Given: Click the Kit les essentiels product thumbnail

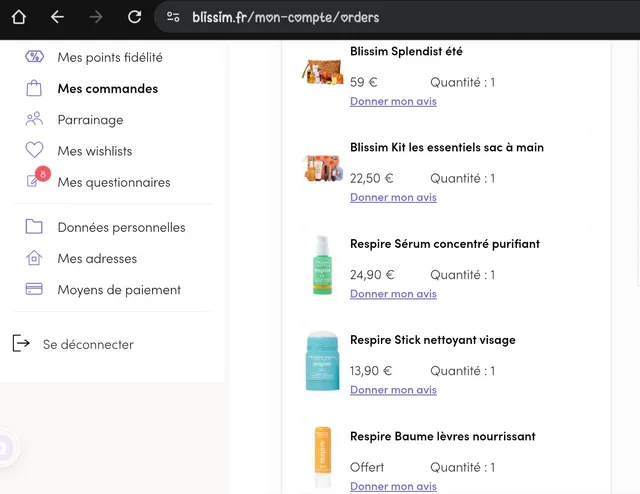Looking at the screenshot, I should [322, 168].
